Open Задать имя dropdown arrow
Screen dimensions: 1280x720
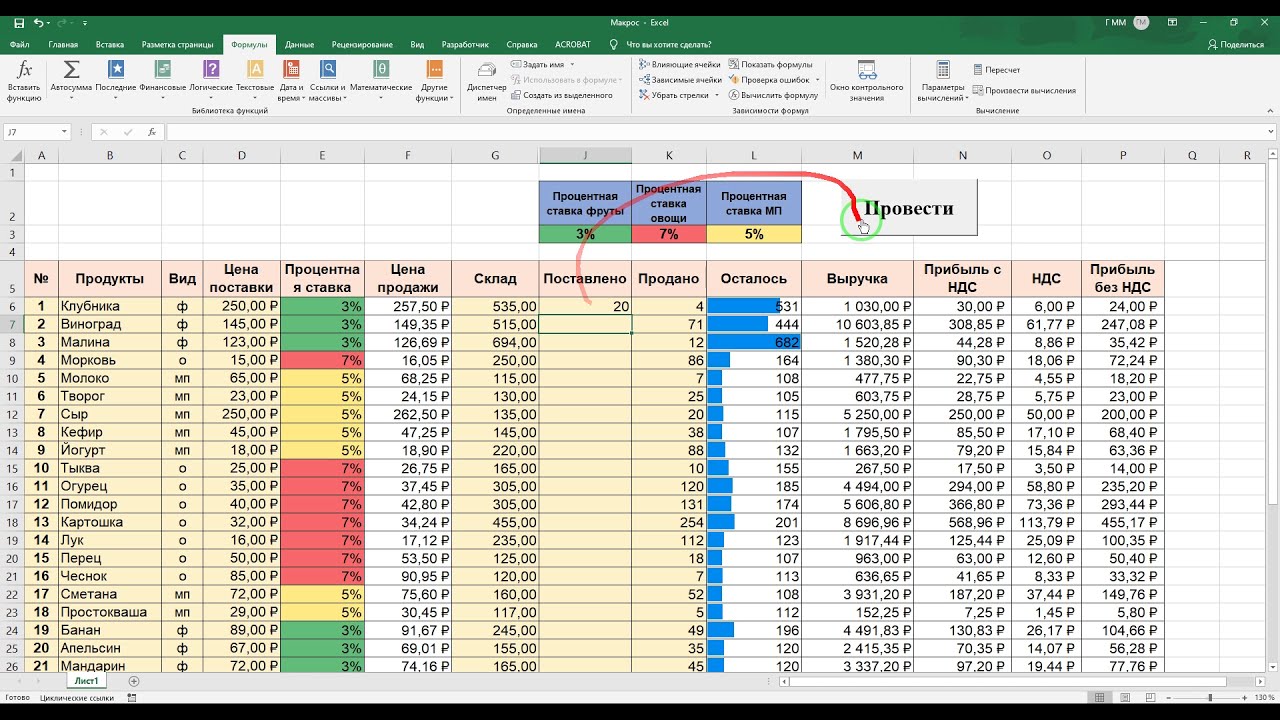click(x=572, y=64)
